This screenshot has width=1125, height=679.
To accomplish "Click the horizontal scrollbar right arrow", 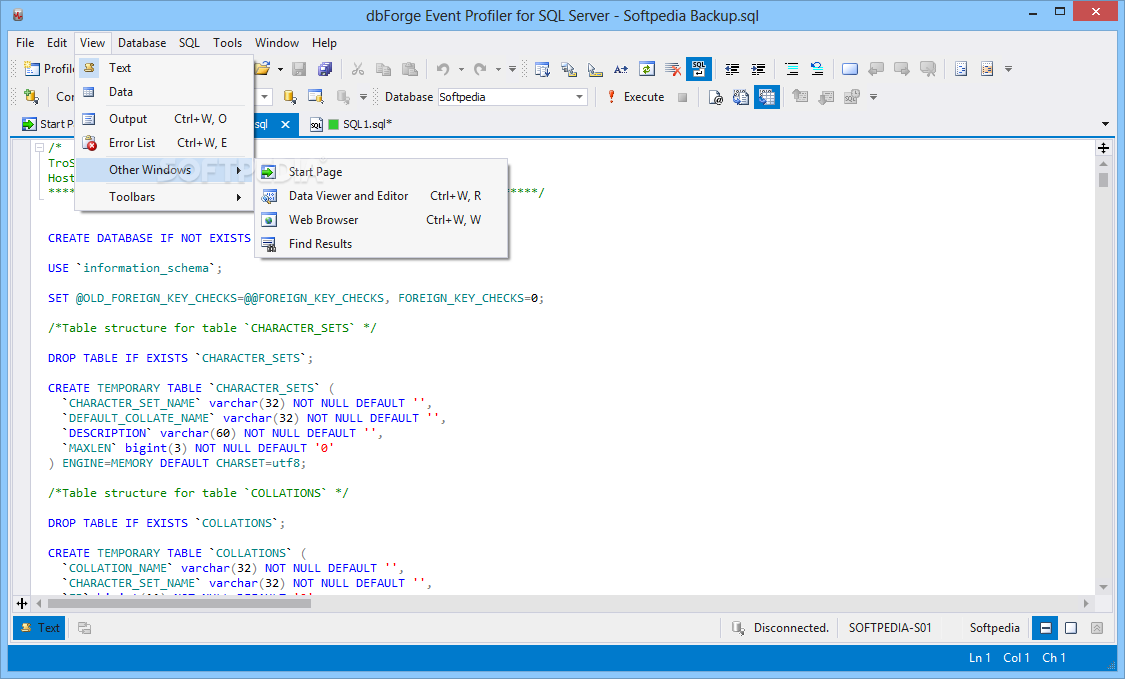I will coord(1086,604).
